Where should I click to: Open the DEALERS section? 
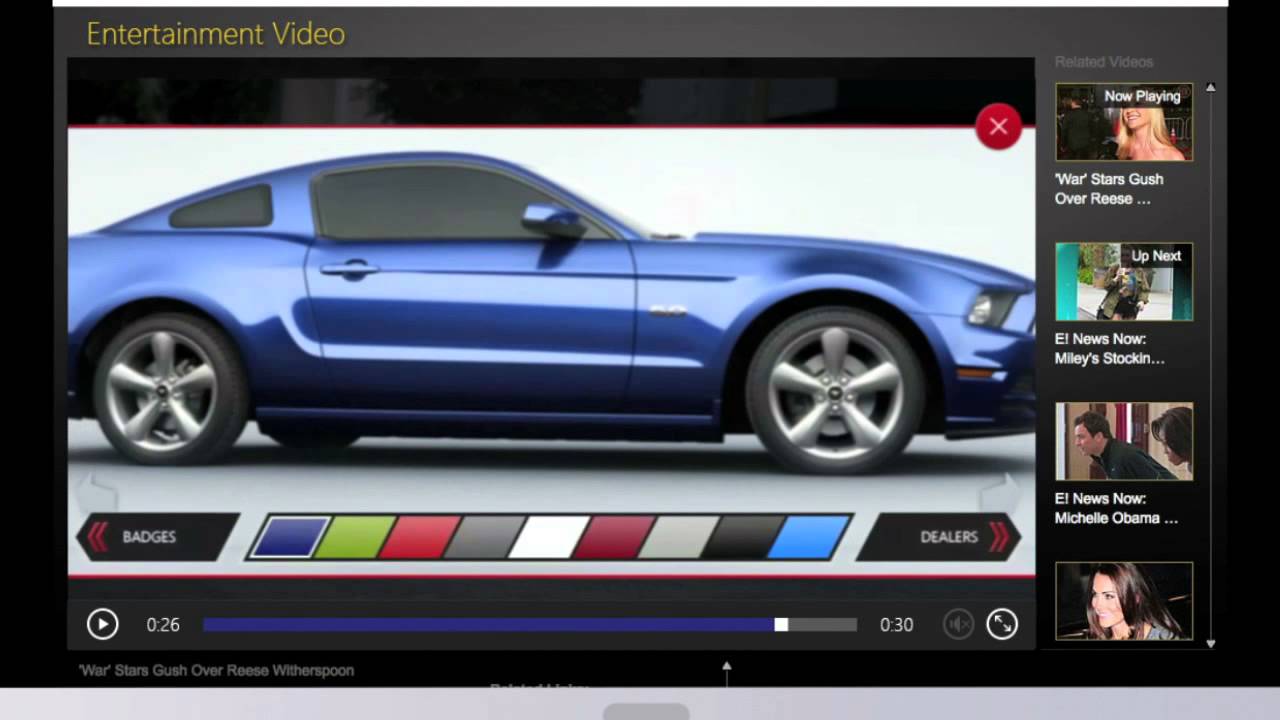click(x=939, y=537)
